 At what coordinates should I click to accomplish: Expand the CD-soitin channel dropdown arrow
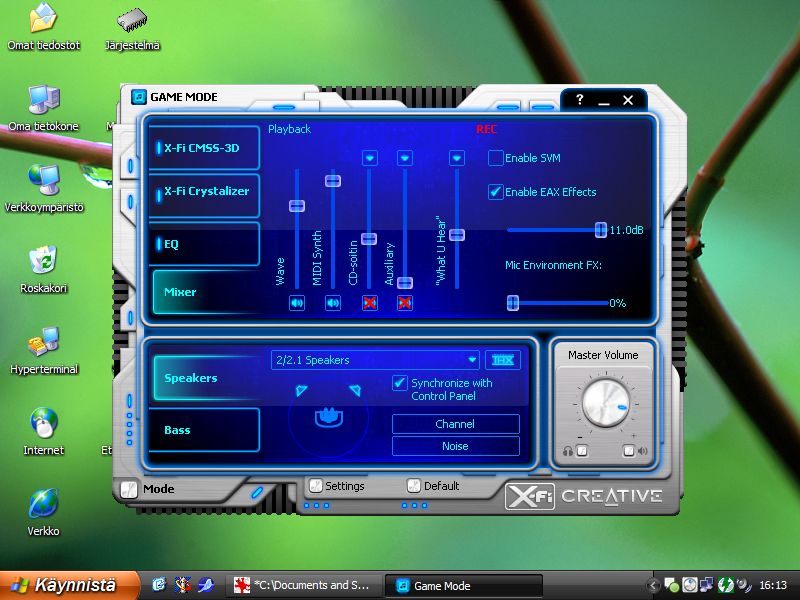click(369, 158)
